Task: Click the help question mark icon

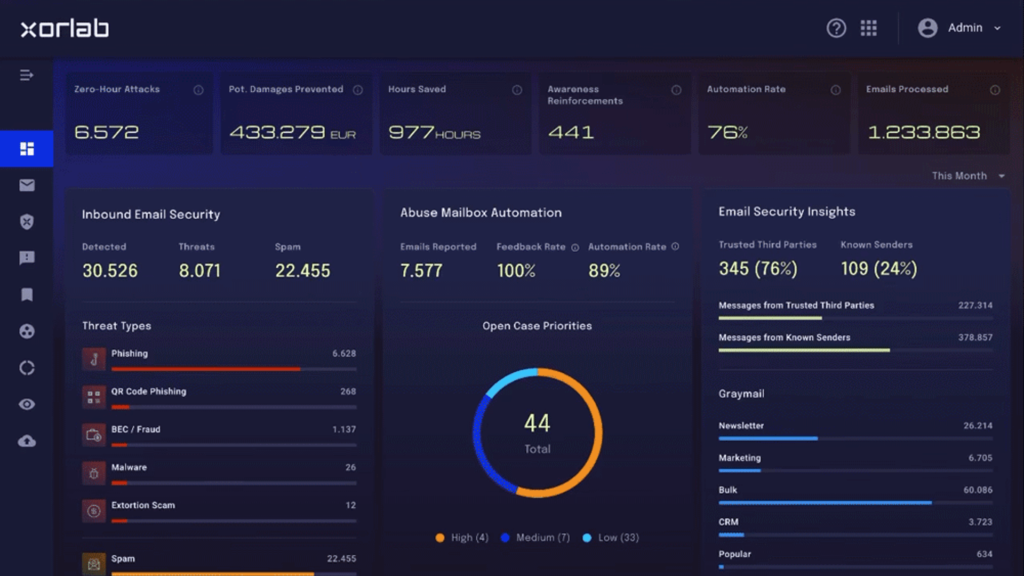Action: 836,28
